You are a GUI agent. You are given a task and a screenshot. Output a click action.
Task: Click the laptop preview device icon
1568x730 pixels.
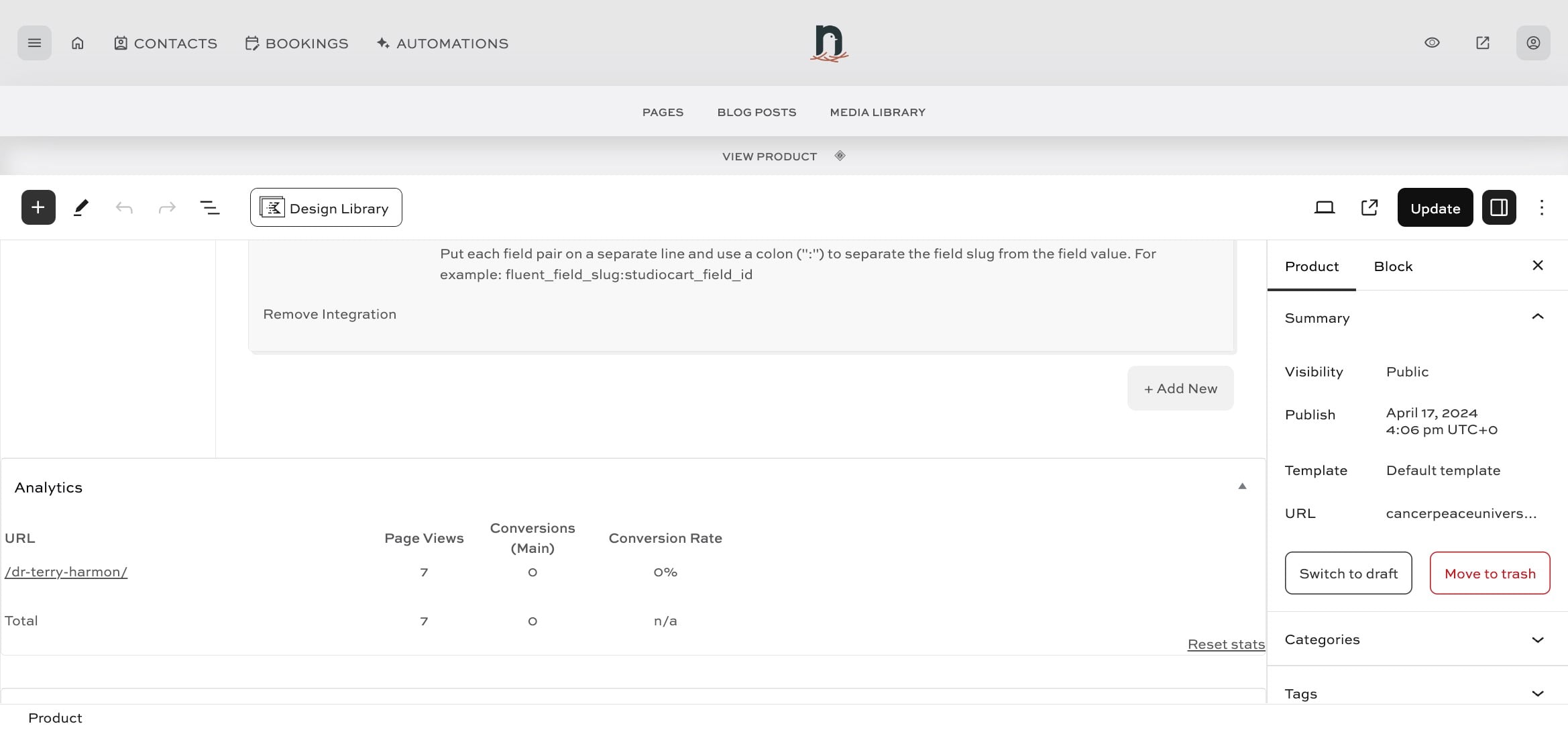click(1324, 207)
